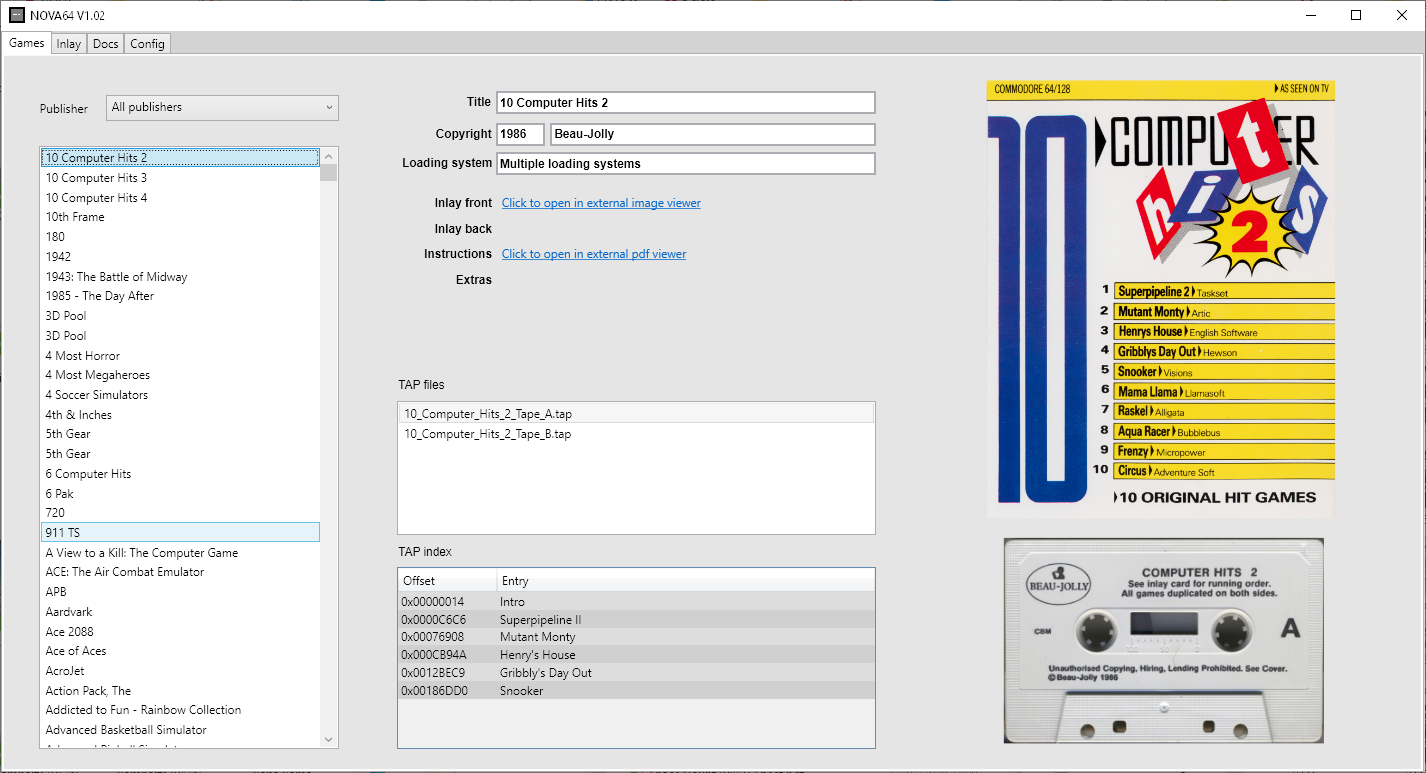Viewport: 1426px width, 773px height.
Task: Open the Docs tab
Action: tap(106, 44)
